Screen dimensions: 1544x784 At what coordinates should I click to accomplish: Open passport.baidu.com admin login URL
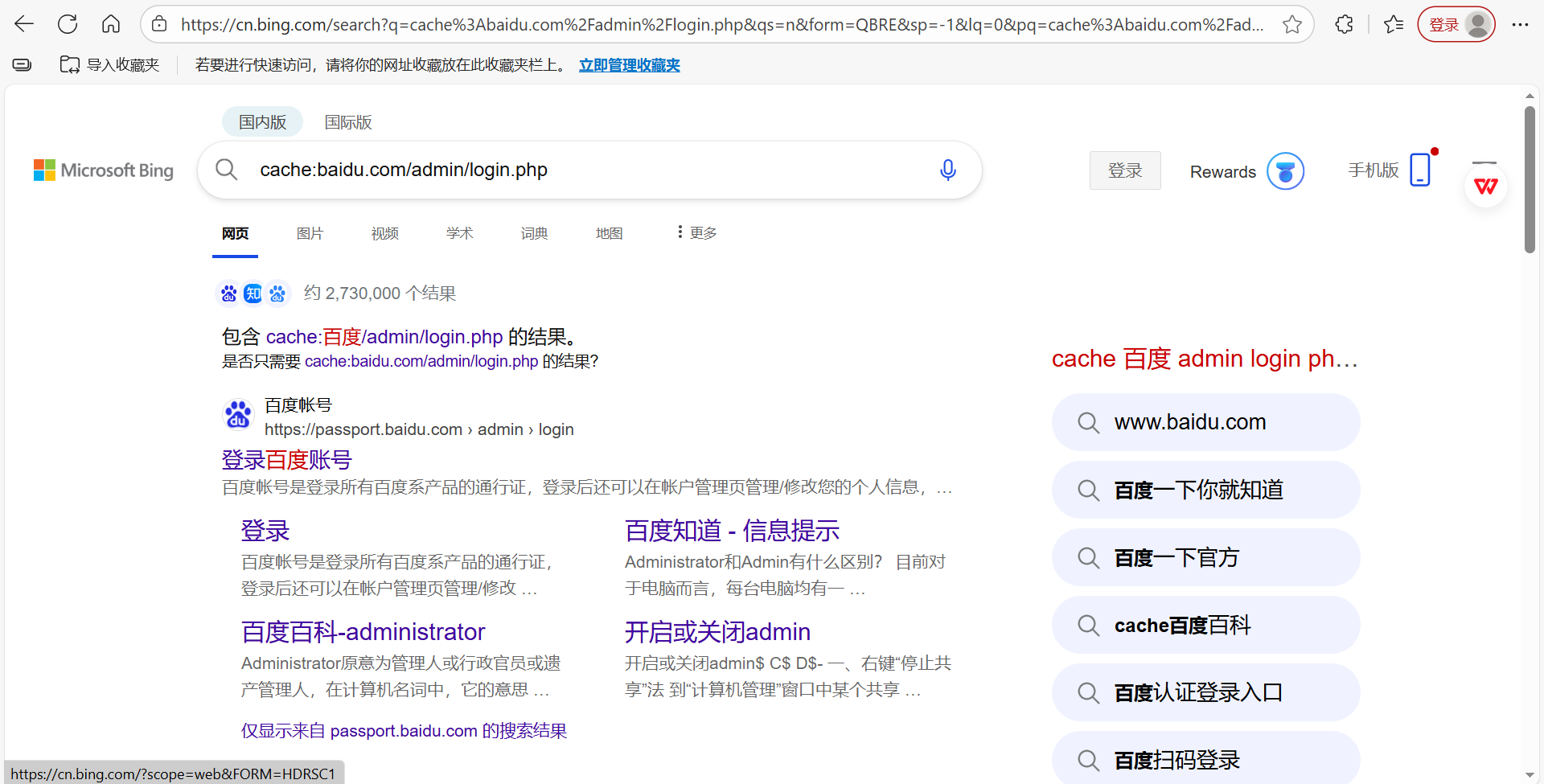click(419, 429)
